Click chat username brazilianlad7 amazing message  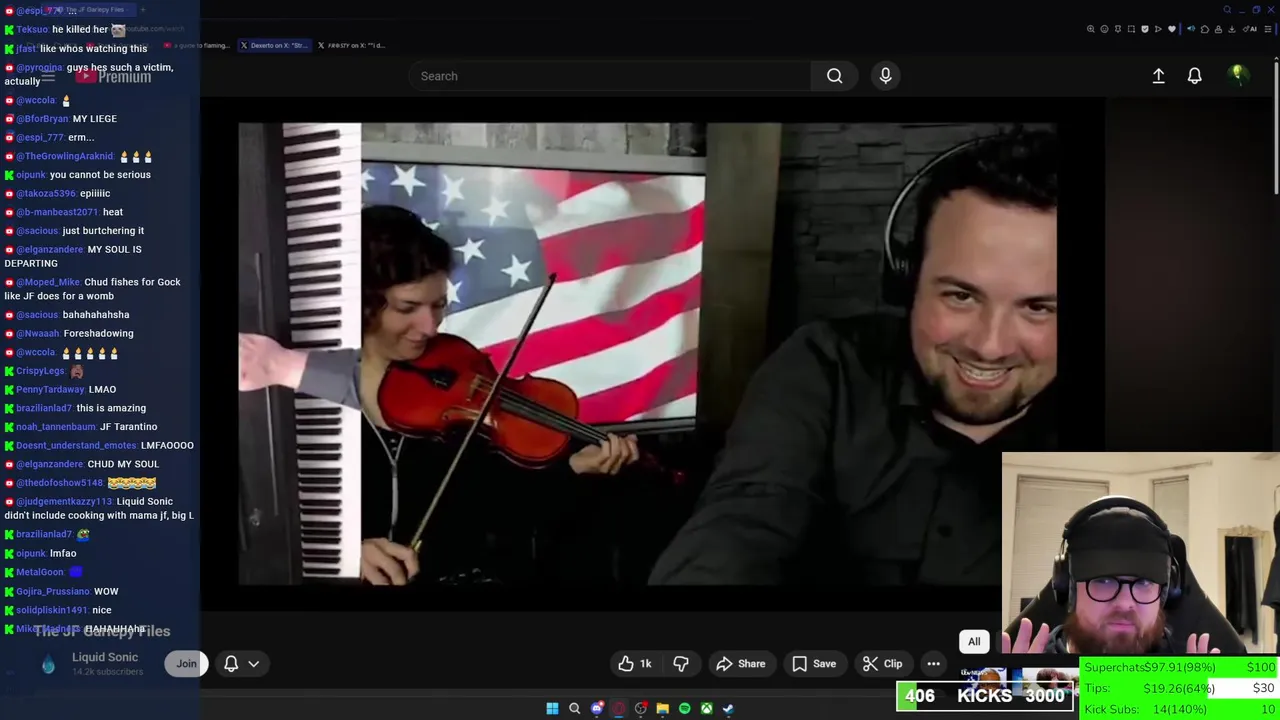44,408
